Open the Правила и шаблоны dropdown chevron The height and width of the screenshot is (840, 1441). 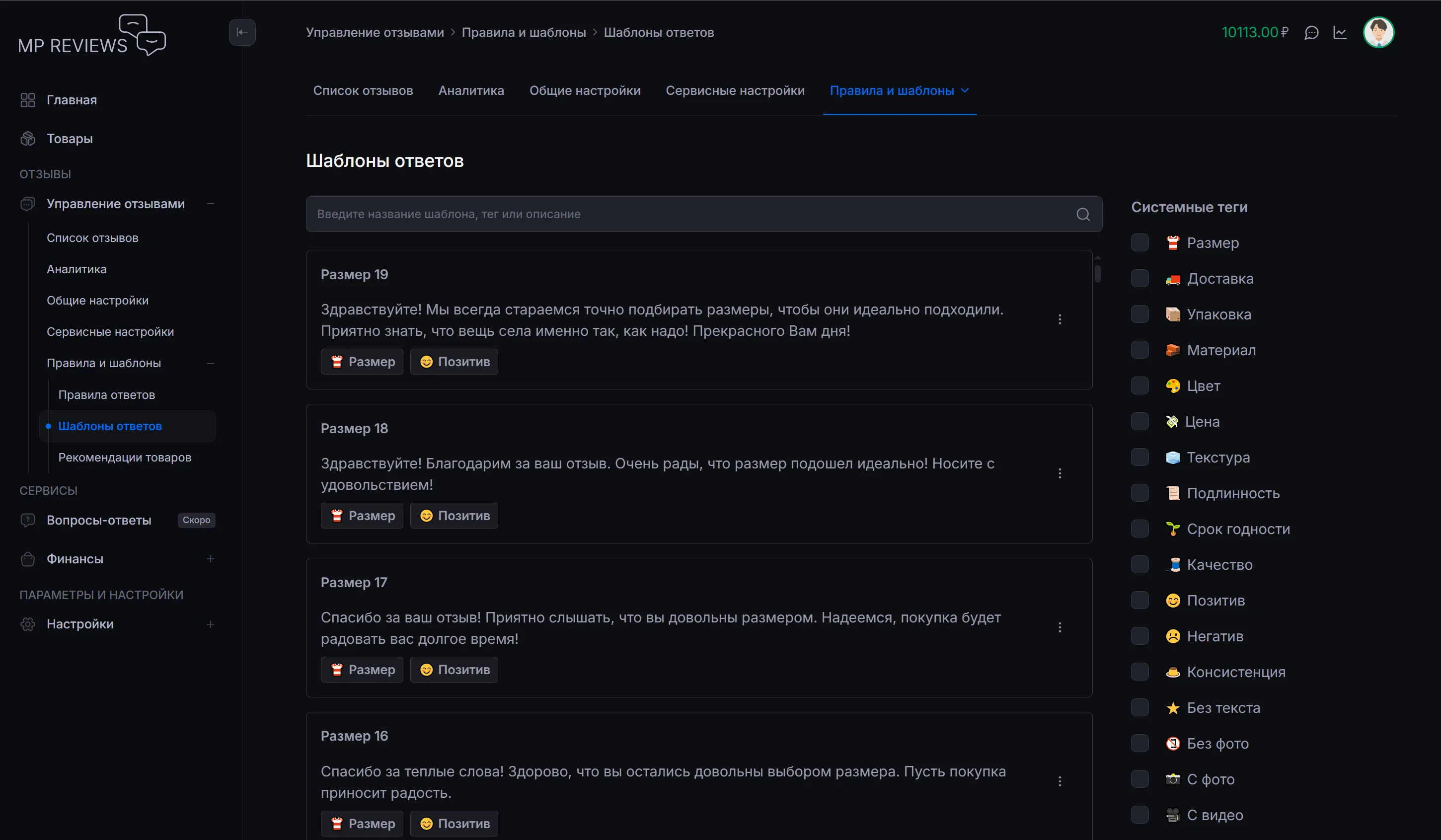966,90
